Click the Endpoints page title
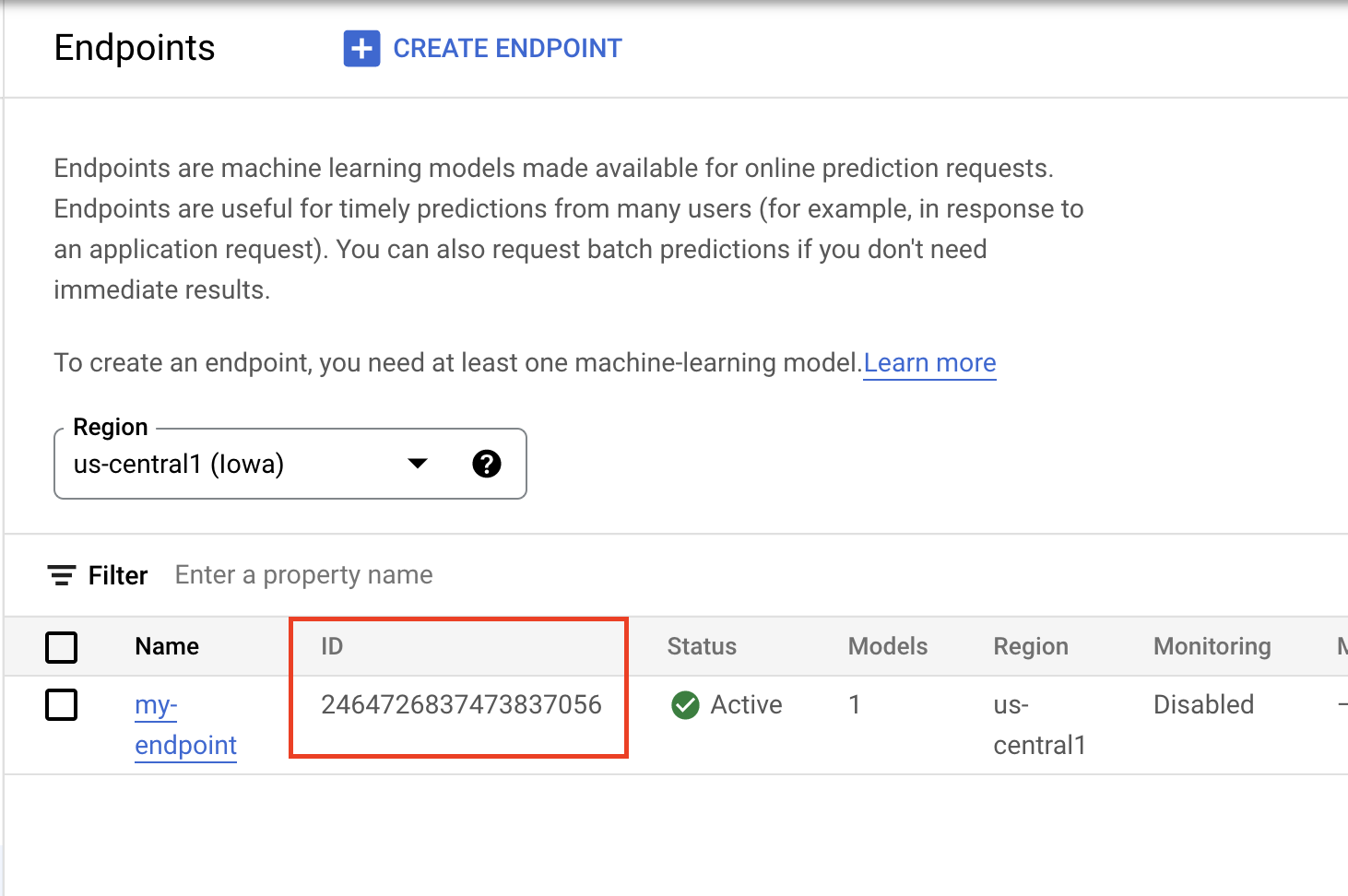The height and width of the screenshot is (896, 1348). click(135, 48)
